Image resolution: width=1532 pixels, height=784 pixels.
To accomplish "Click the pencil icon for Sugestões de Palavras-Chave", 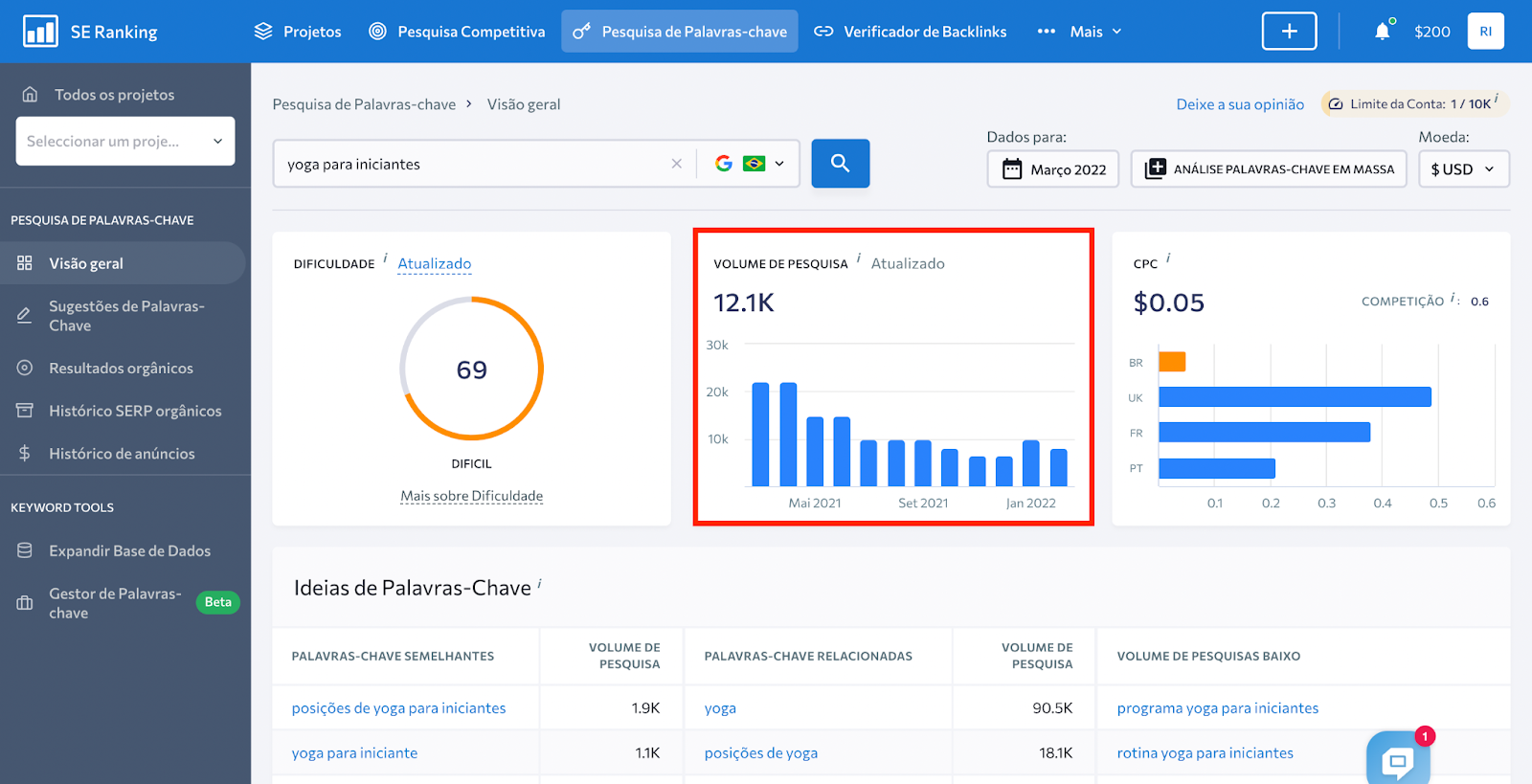I will [25, 315].
